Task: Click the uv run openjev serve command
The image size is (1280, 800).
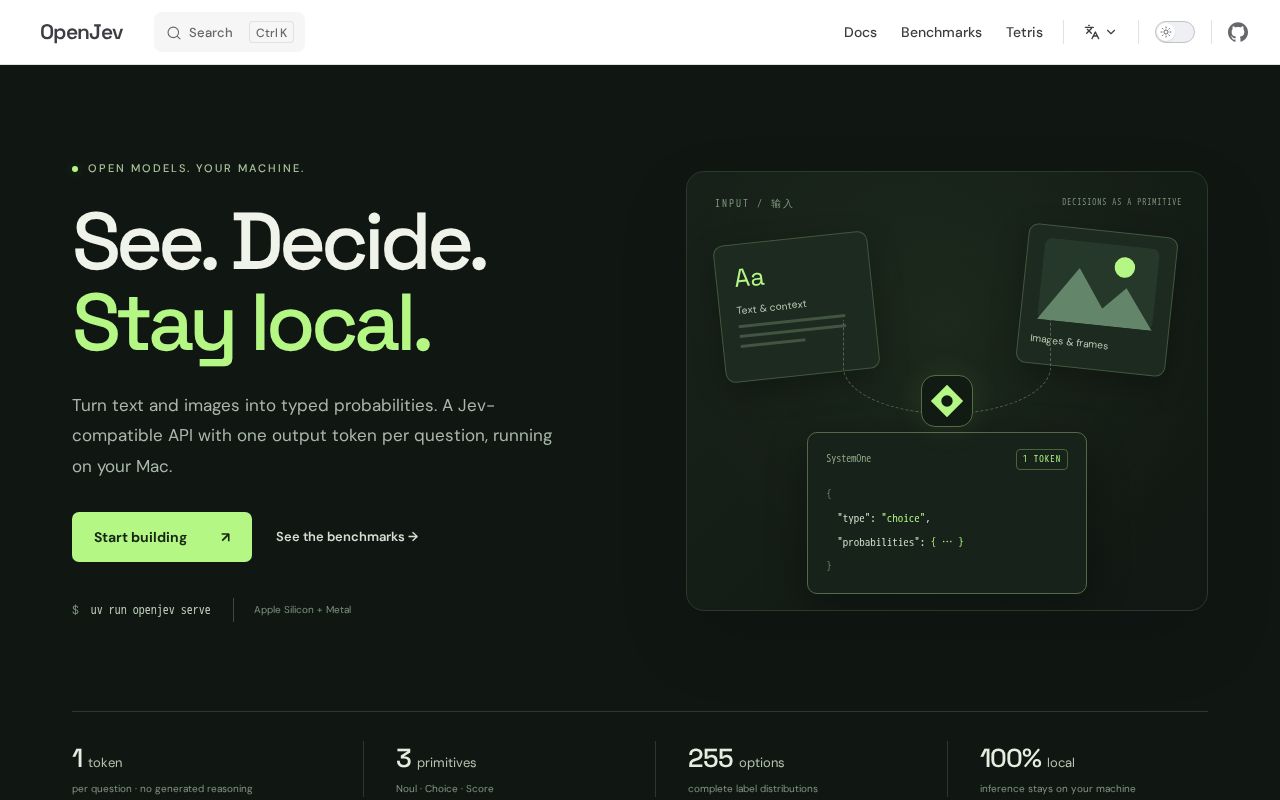Action: pos(150,610)
